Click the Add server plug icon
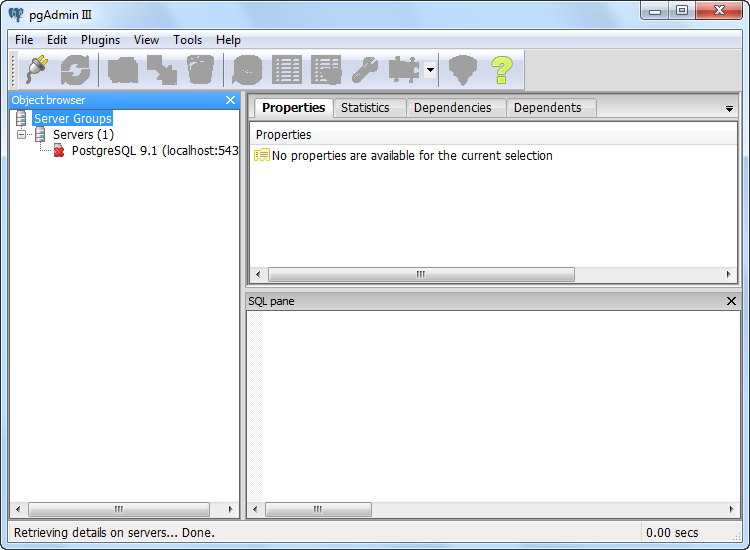 click(37, 70)
